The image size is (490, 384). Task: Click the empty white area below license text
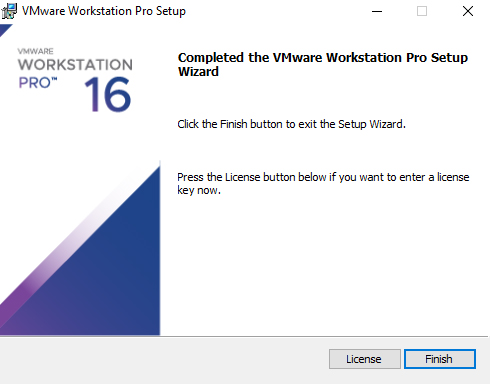(323, 267)
